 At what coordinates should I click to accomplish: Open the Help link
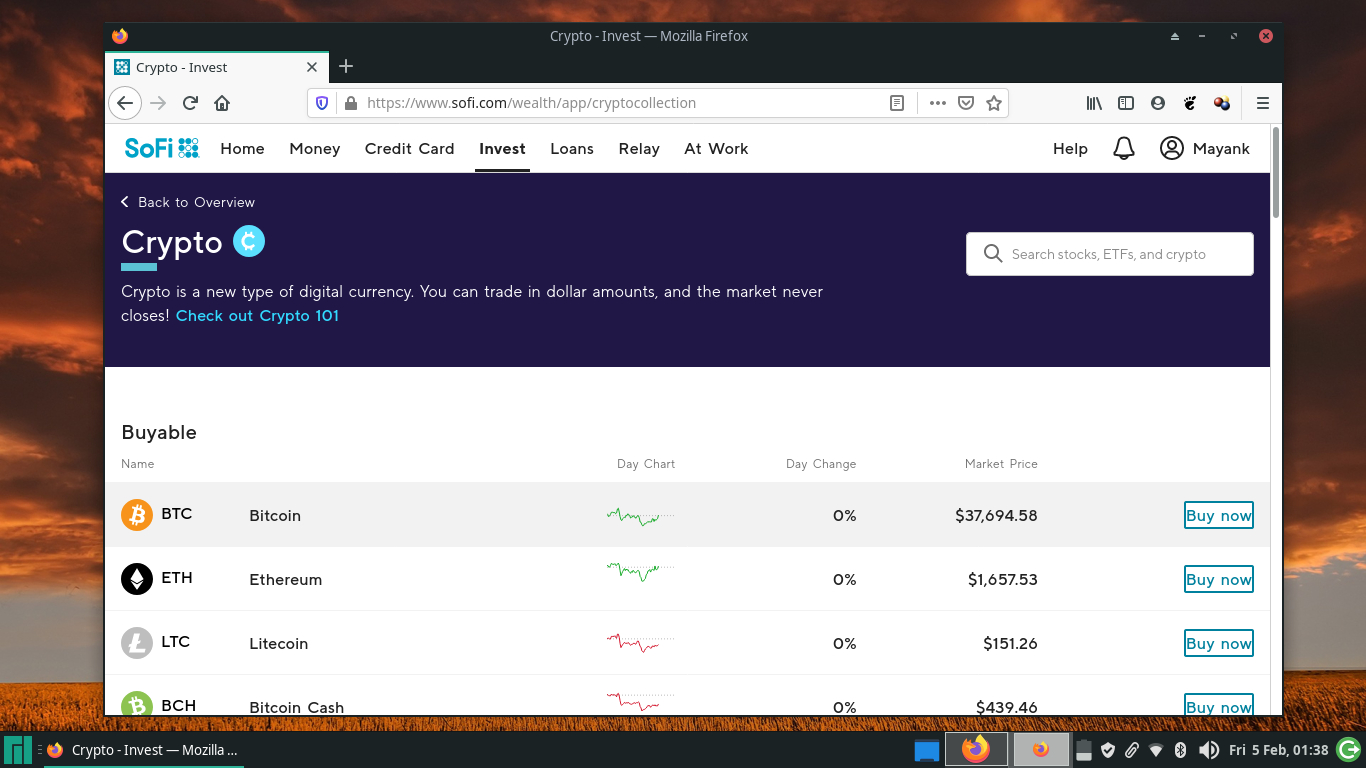[1070, 148]
